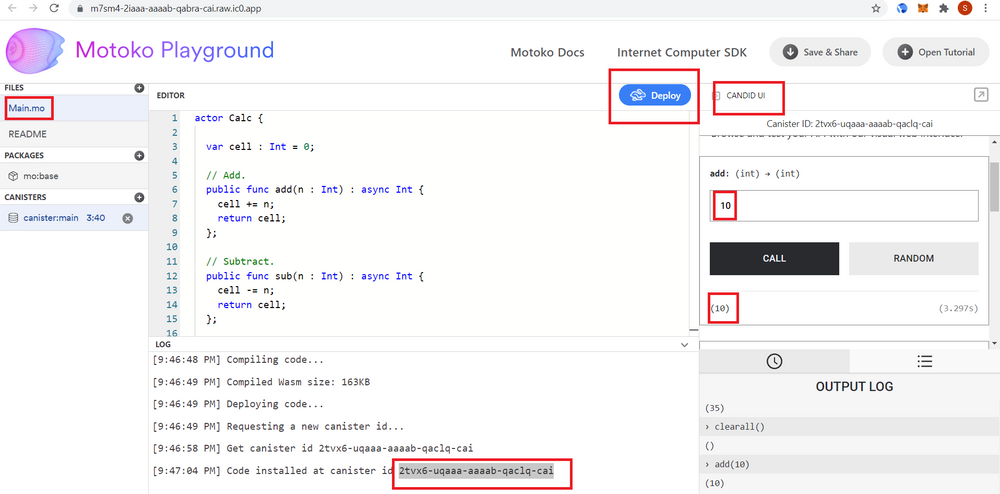This screenshot has height=494, width=1000.
Task: Open the Motoko Docs link
Action: [x=547, y=52]
